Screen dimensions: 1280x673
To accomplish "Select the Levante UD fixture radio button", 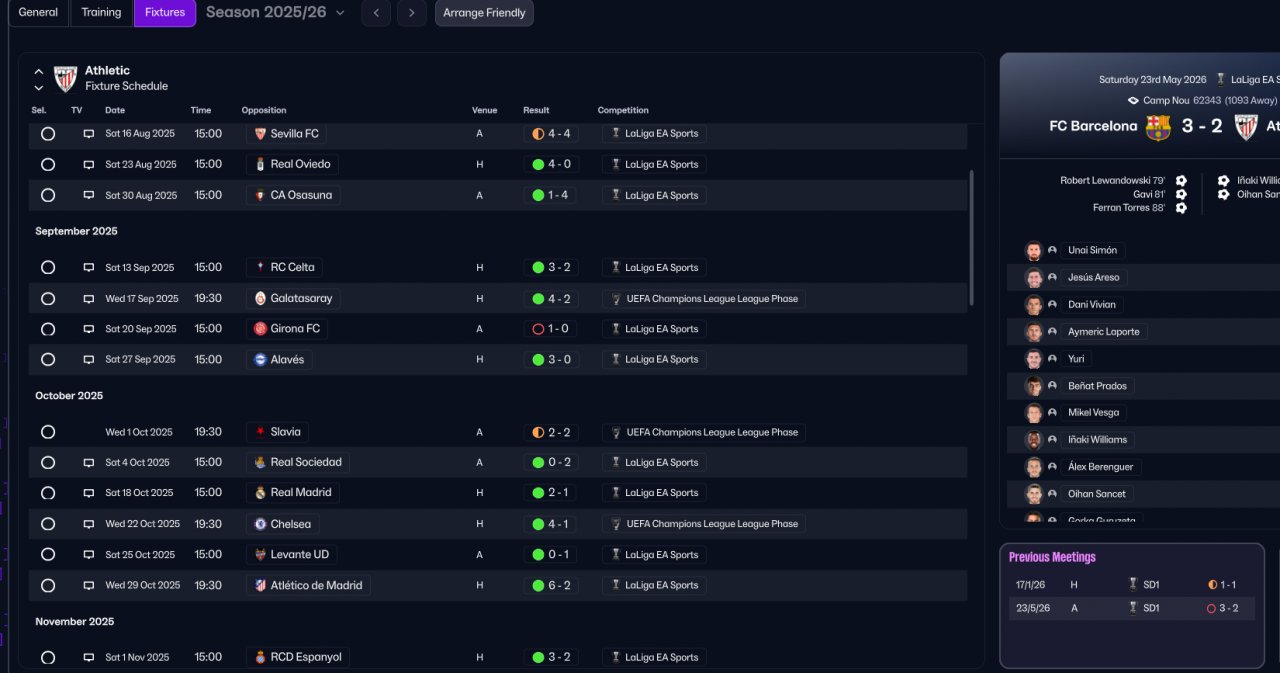I will pyautogui.click(x=48, y=554).
